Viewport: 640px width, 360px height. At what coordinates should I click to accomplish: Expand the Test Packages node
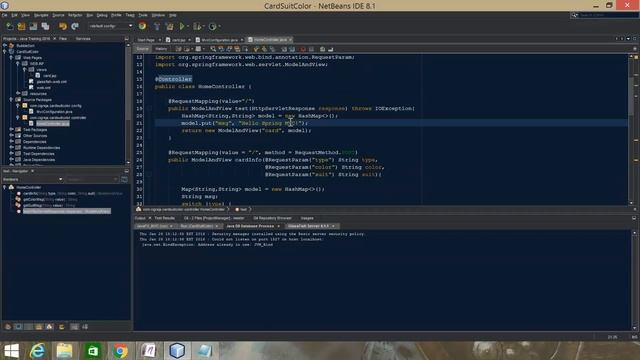11,130
